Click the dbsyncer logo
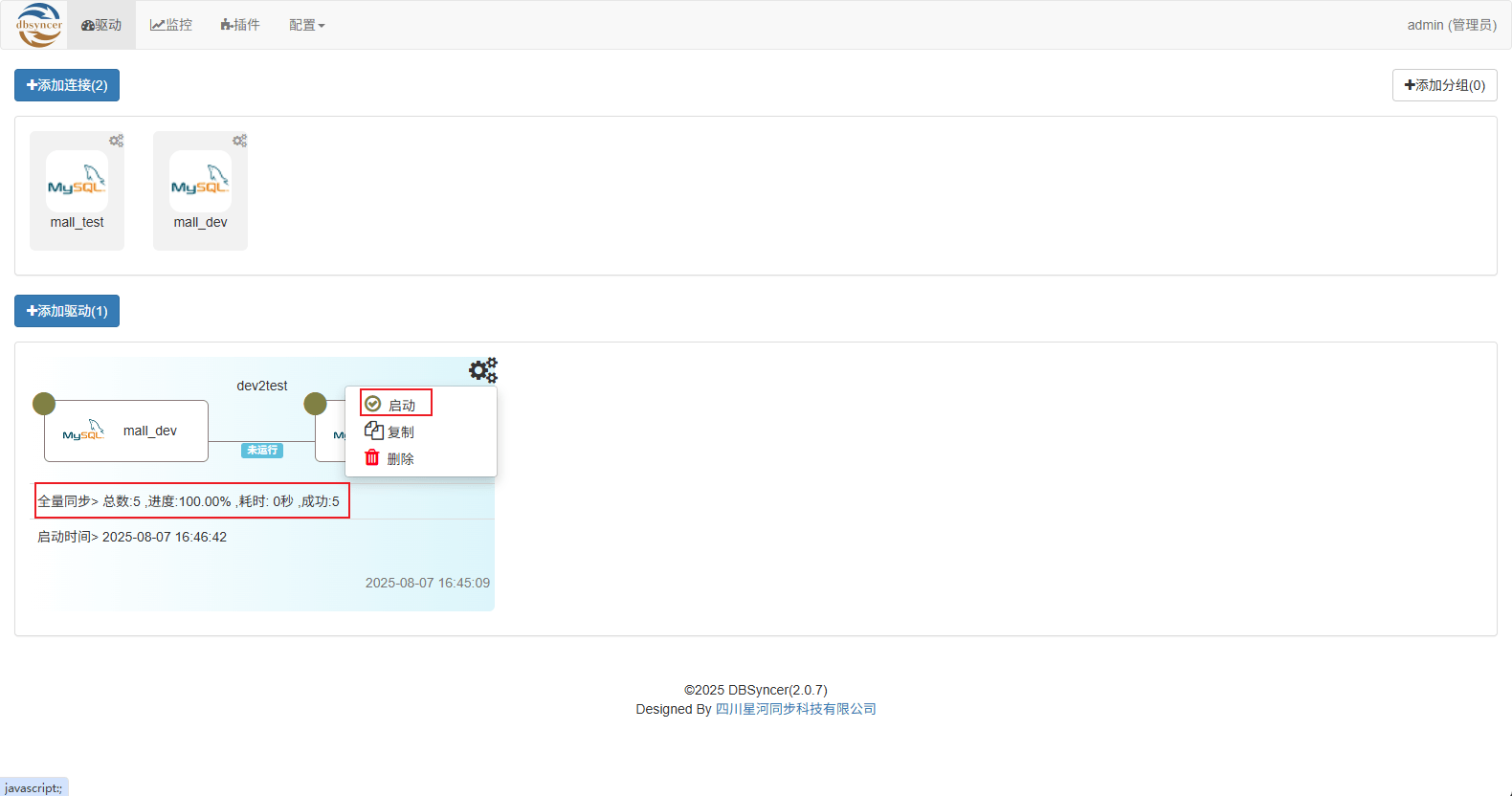This screenshot has width=1512, height=796. tap(39, 25)
